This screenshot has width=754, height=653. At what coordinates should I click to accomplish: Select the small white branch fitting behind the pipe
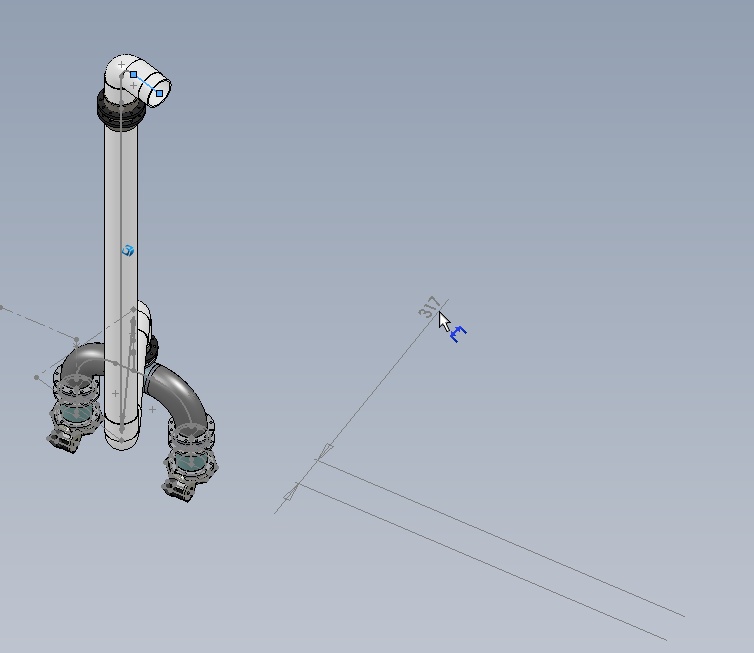pos(144,320)
